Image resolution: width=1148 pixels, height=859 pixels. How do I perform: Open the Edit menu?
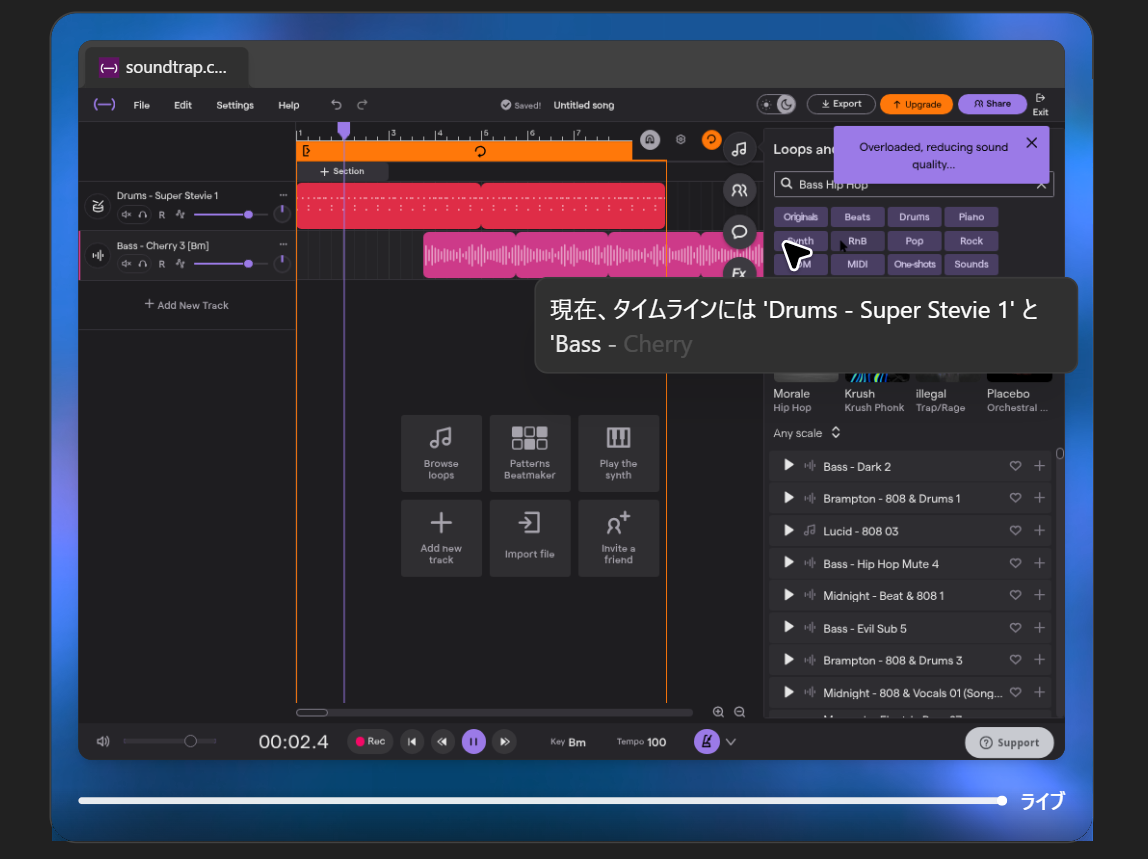(182, 105)
